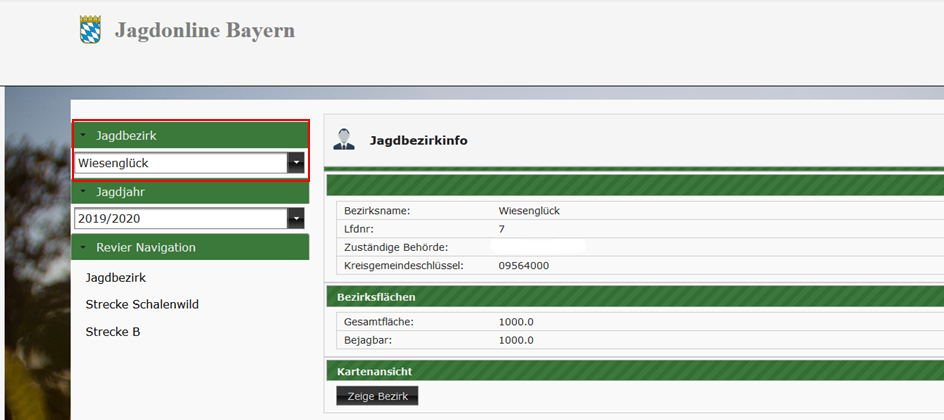This screenshot has height=420, width=944.
Task: Collapse the Jagdbezirk panel using its triangle
Action: click(83, 135)
